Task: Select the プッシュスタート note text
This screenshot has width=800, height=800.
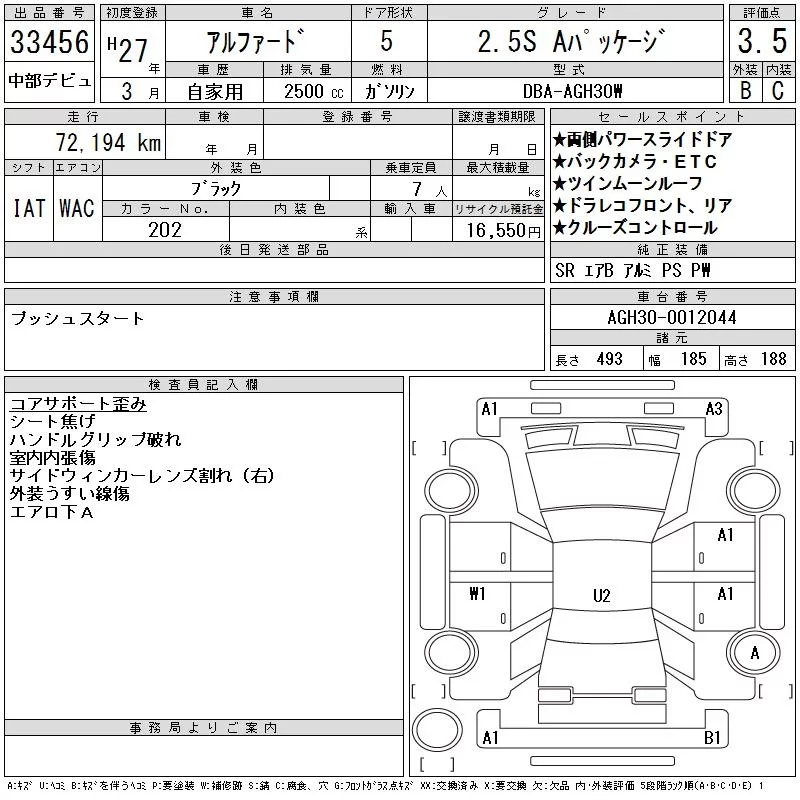Action: point(77,319)
